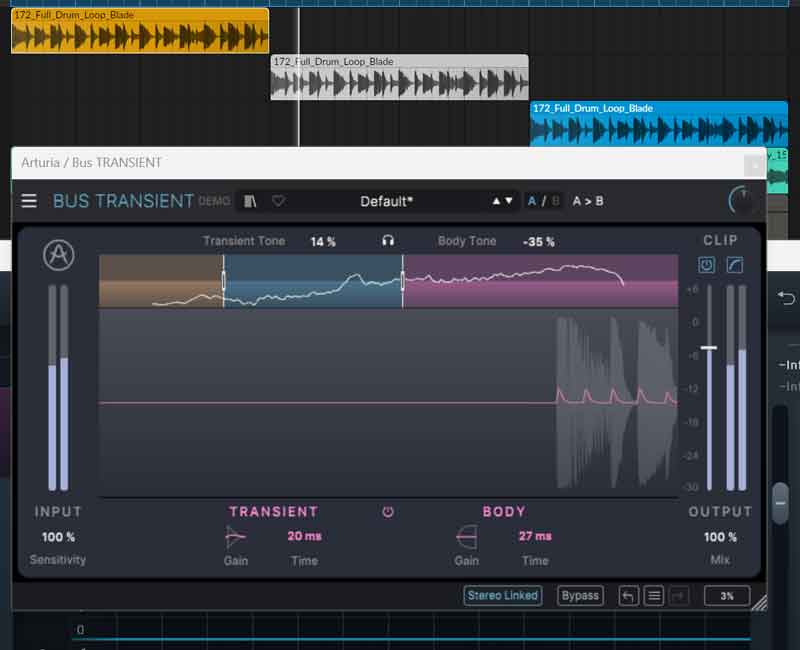The width and height of the screenshot is (800, 650).
Task: Switch to the A settings slot
Action: pos(532,201)
